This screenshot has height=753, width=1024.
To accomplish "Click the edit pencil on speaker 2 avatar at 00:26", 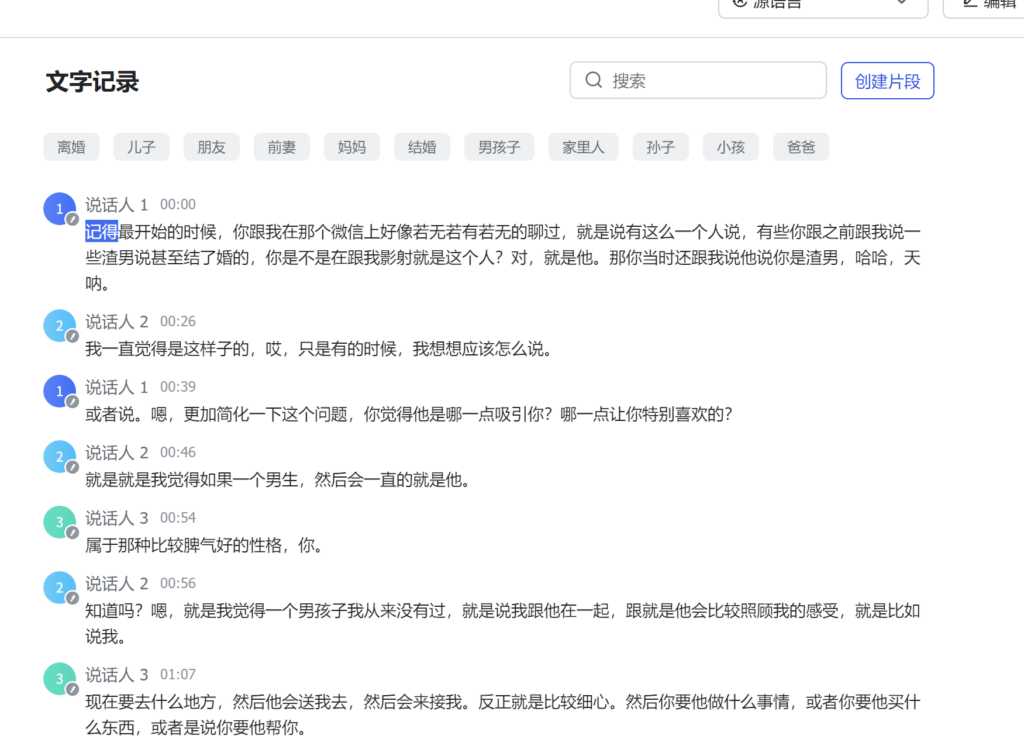I will [x=72, y=337].
